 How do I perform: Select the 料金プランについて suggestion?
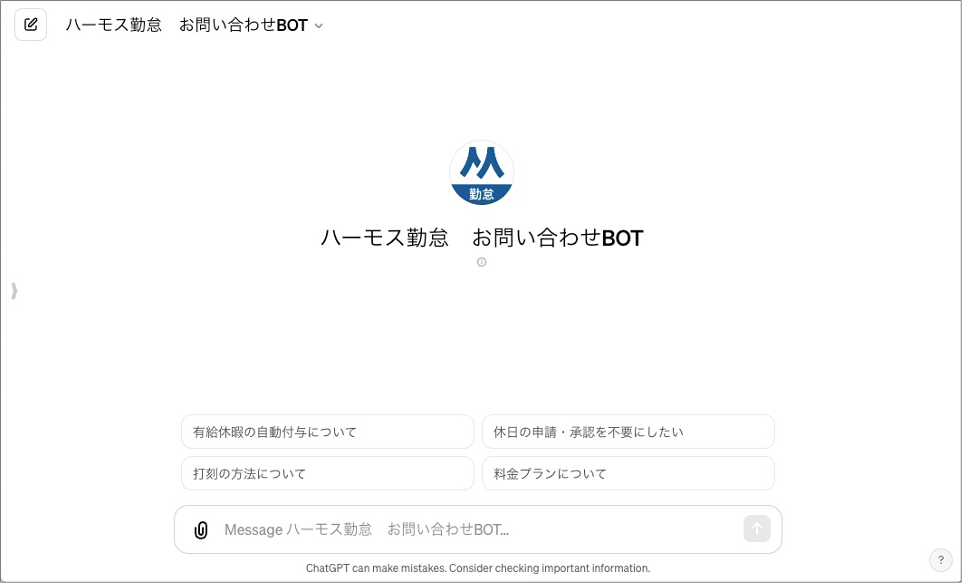tap(628, 473)
